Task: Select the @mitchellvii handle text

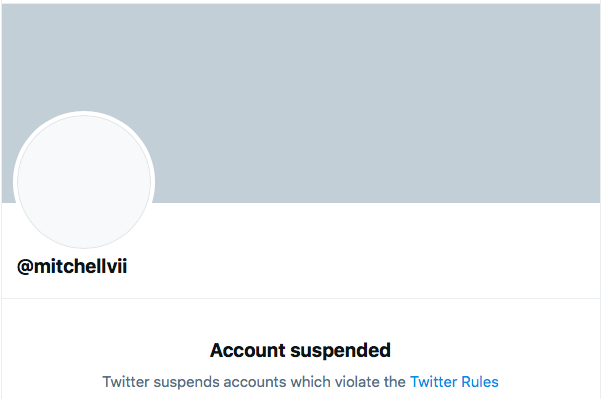Action: 72,267
